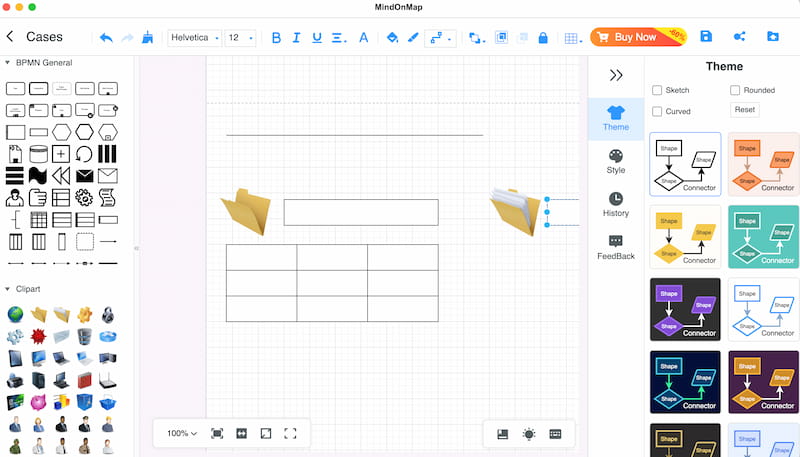Open the FeedBack tab
The height and width of the screenshot is (457, 800).
pos(616,247)
